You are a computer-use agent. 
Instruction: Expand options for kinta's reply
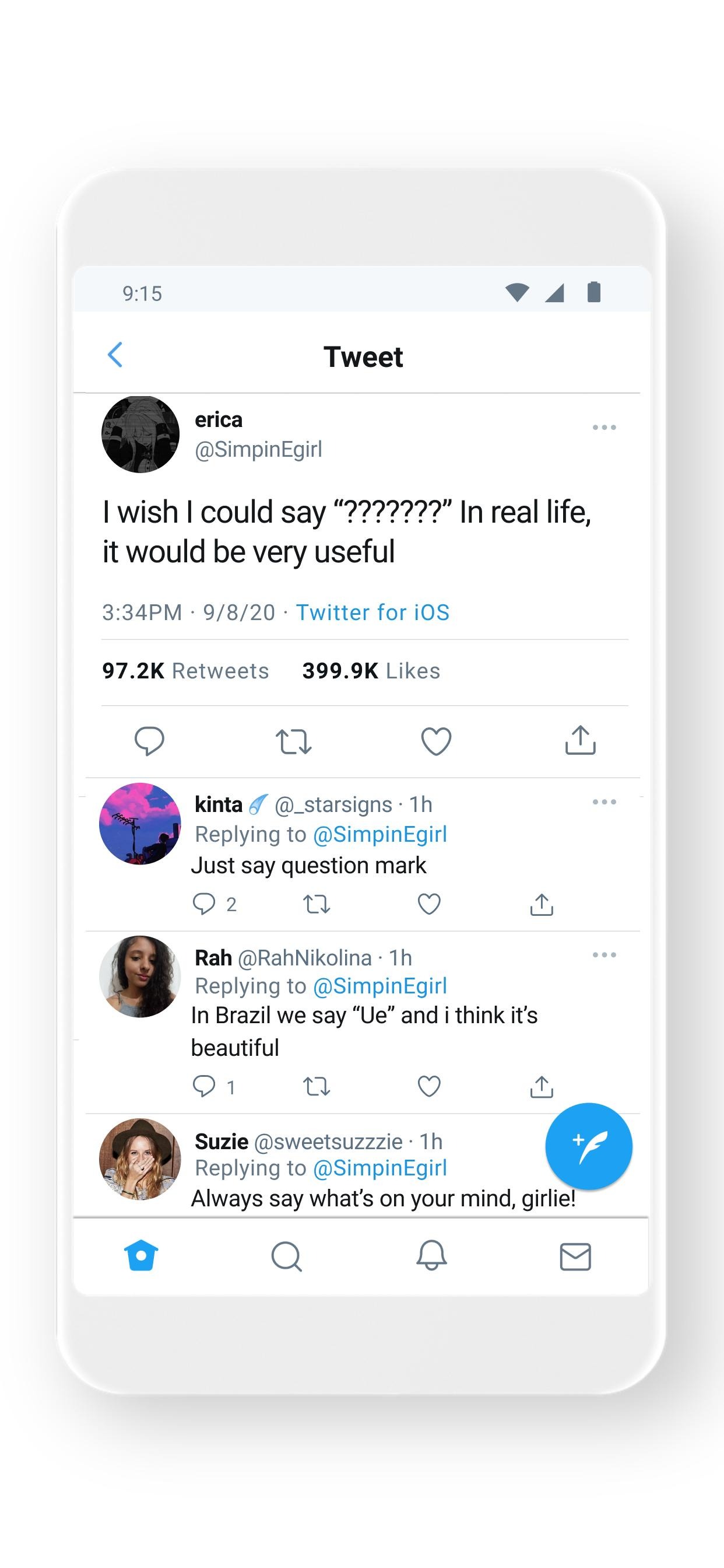coord(604,802)
